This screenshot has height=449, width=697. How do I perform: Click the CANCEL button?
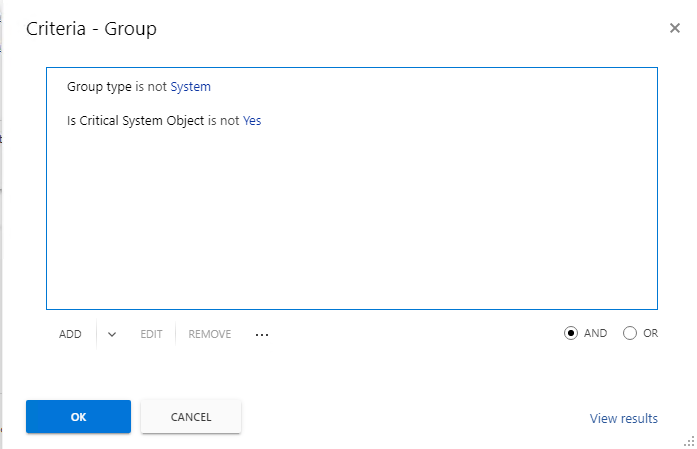click(x=191, y=417)
